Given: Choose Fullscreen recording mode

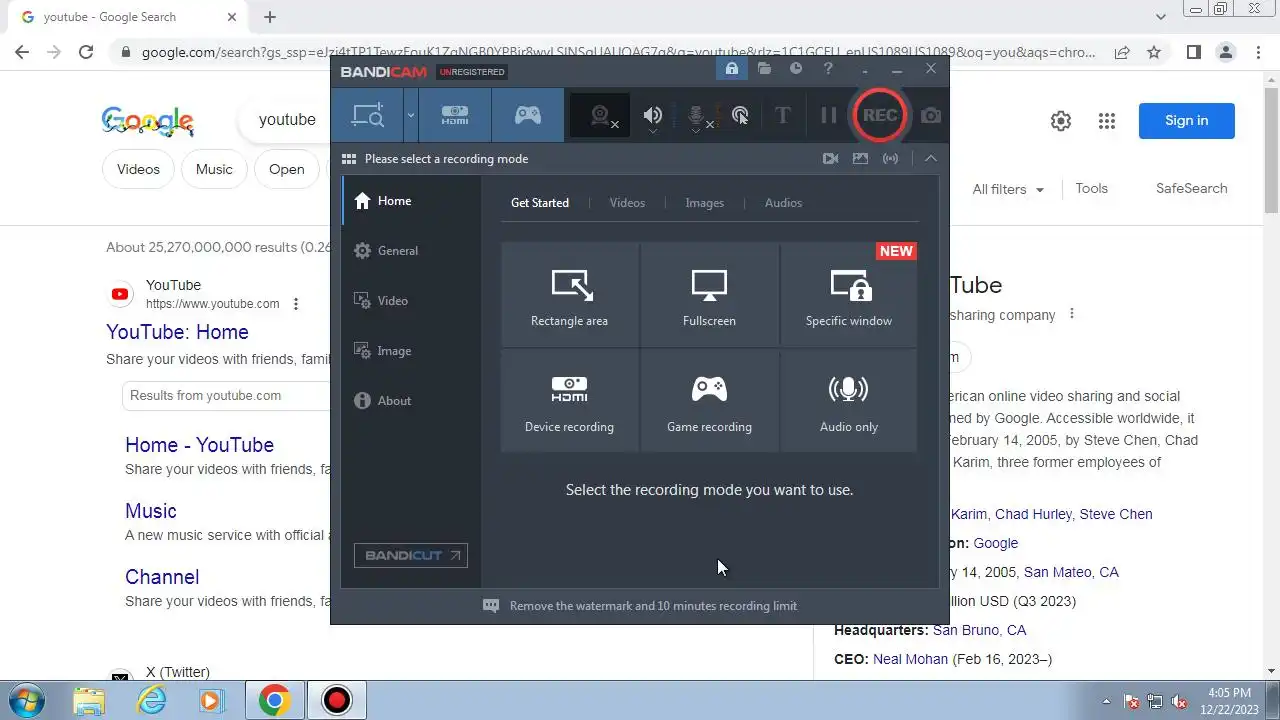Looking at the screenshot, I should (x=709, y=295).
